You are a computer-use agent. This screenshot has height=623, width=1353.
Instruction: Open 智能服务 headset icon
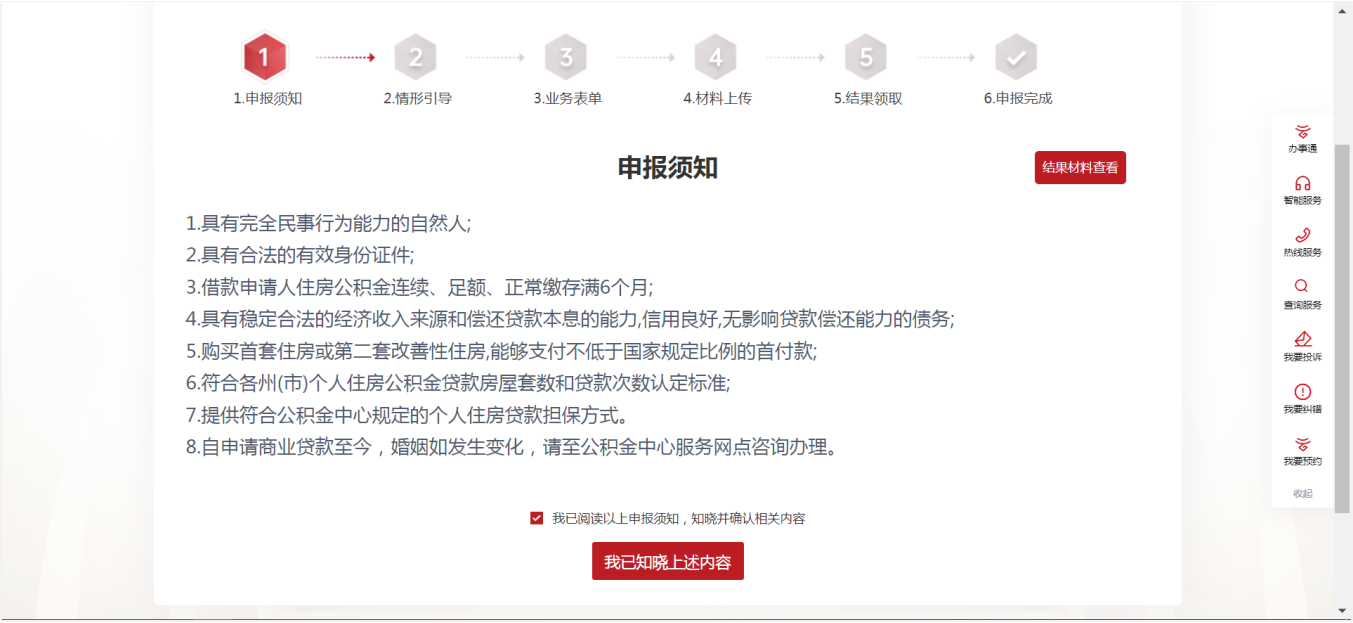tap(1302, 183)
